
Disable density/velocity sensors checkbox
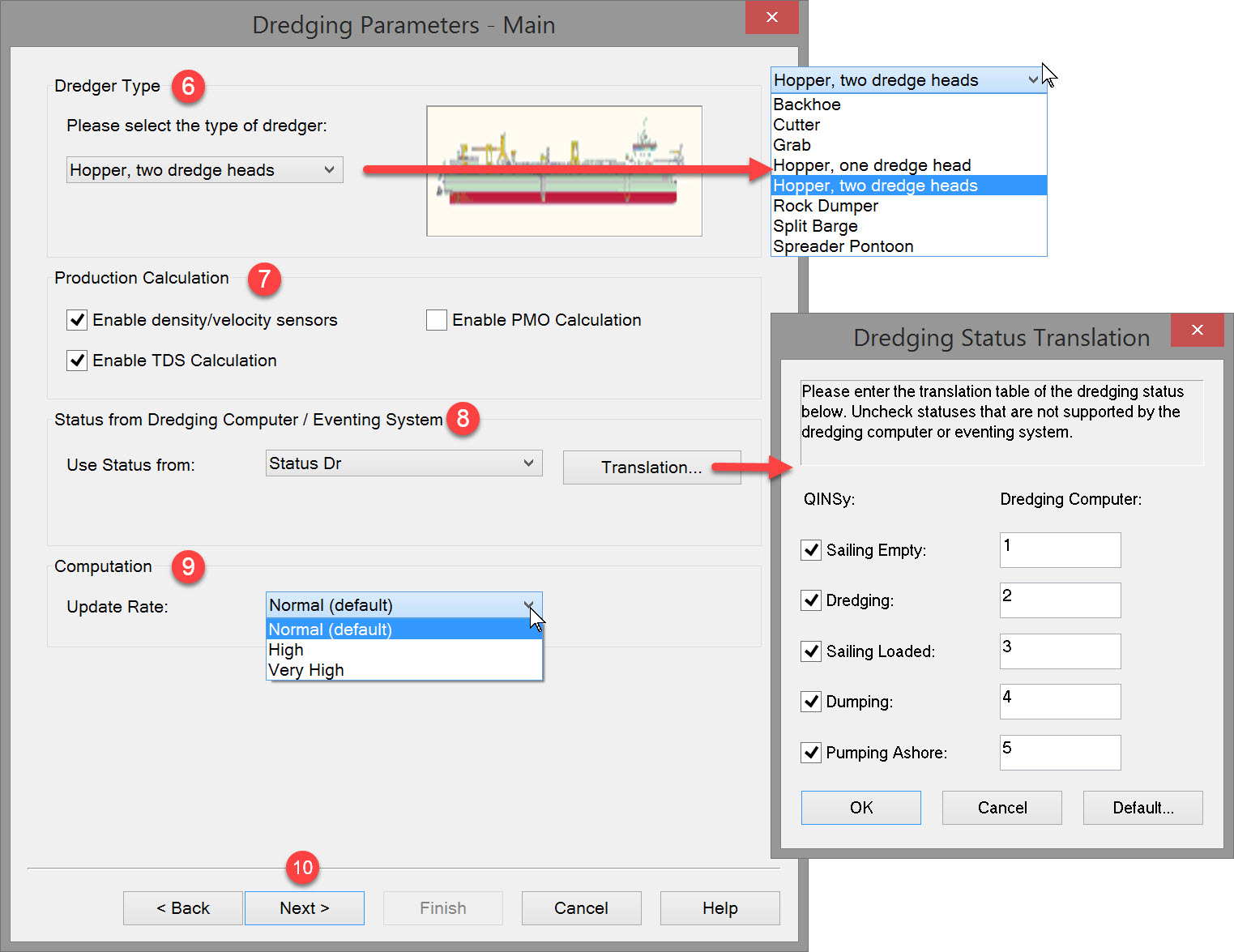point(78,320)
